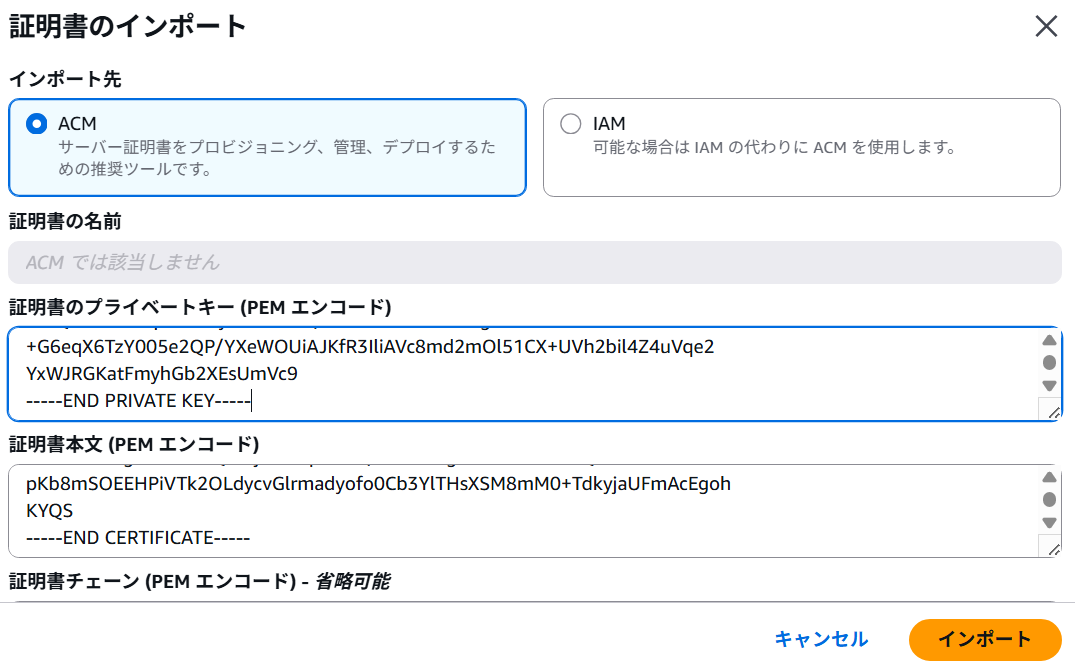
Task: Select the ACM import destination option
Action: click(x=36, y=123)
